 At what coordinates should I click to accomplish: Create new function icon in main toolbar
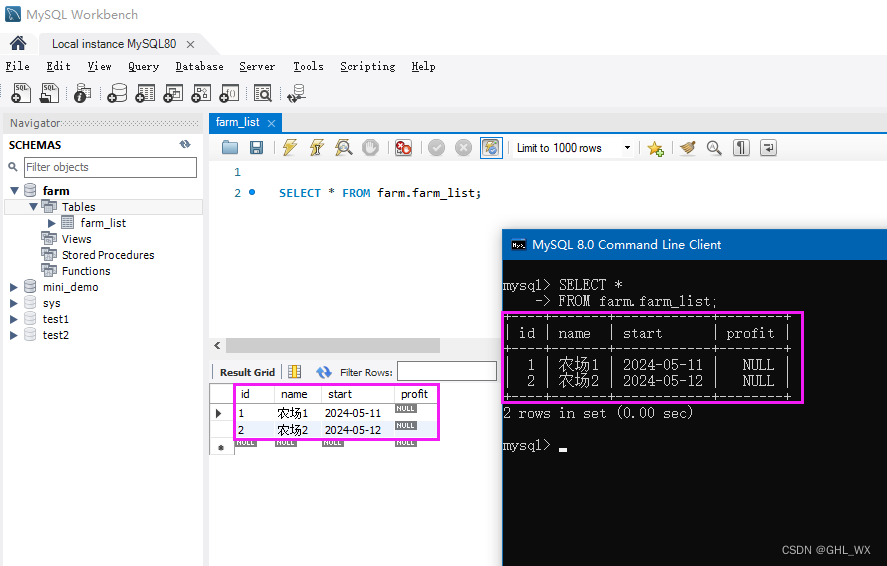[x=229, y=93]
